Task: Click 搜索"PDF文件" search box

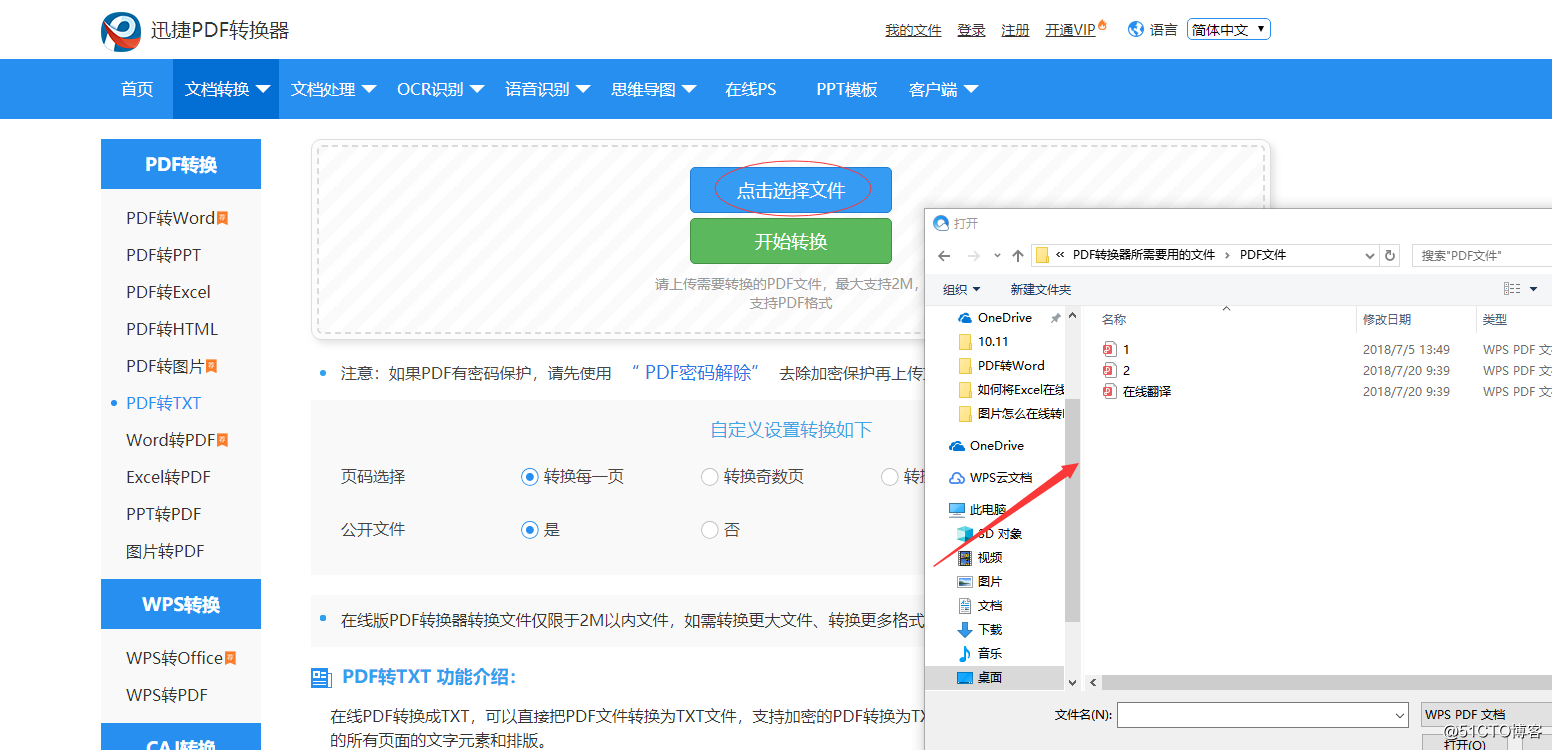Action: coord(1482,256)
